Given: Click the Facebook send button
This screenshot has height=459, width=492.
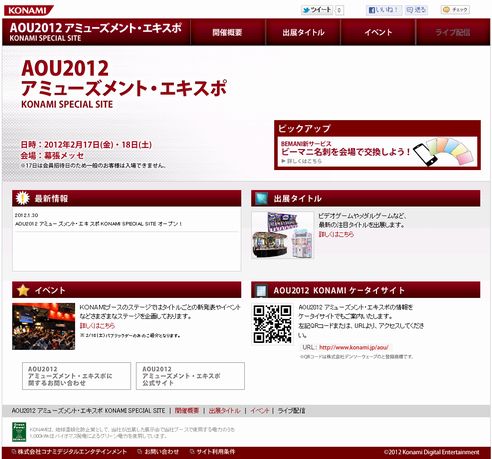Looking at the screenshot, I should [x=416, y=10].
